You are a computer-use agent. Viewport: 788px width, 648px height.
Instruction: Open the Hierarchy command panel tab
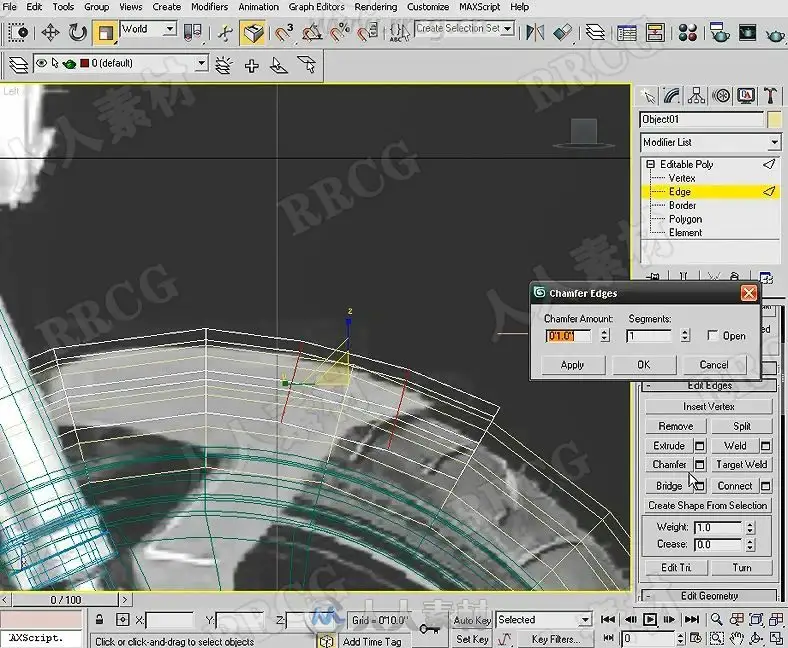tap(698, 96)
